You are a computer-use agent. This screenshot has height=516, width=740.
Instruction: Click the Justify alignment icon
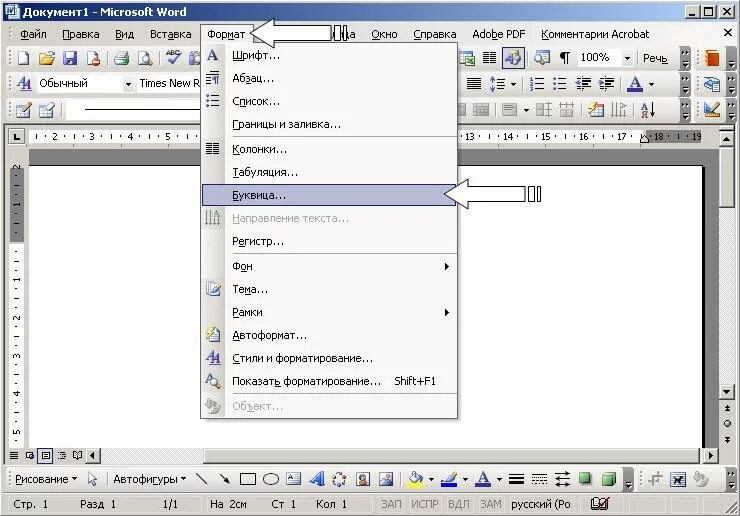[x=474, y=84]
